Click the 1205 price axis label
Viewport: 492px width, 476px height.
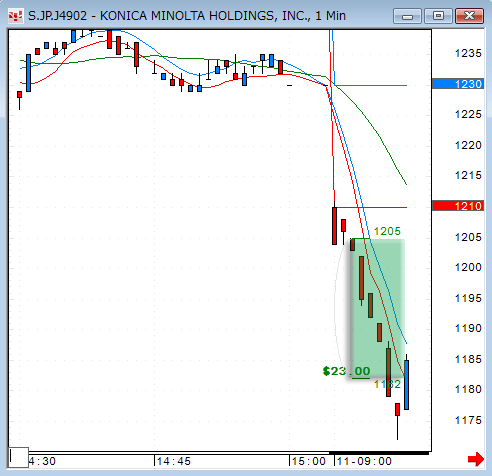[468, 237]
